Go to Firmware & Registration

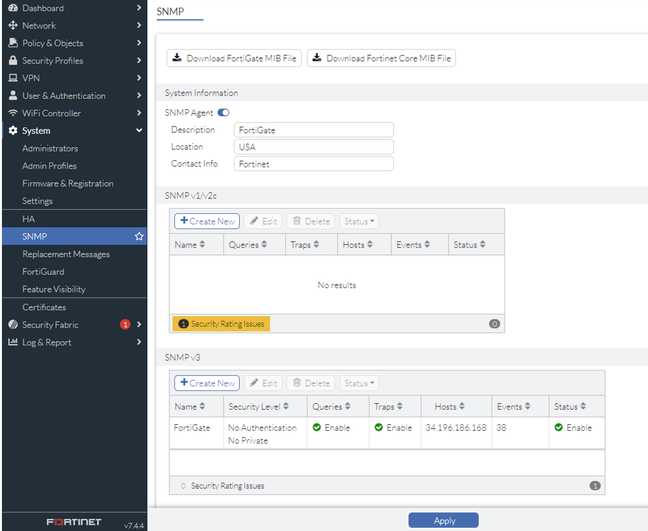pos(68,183)
